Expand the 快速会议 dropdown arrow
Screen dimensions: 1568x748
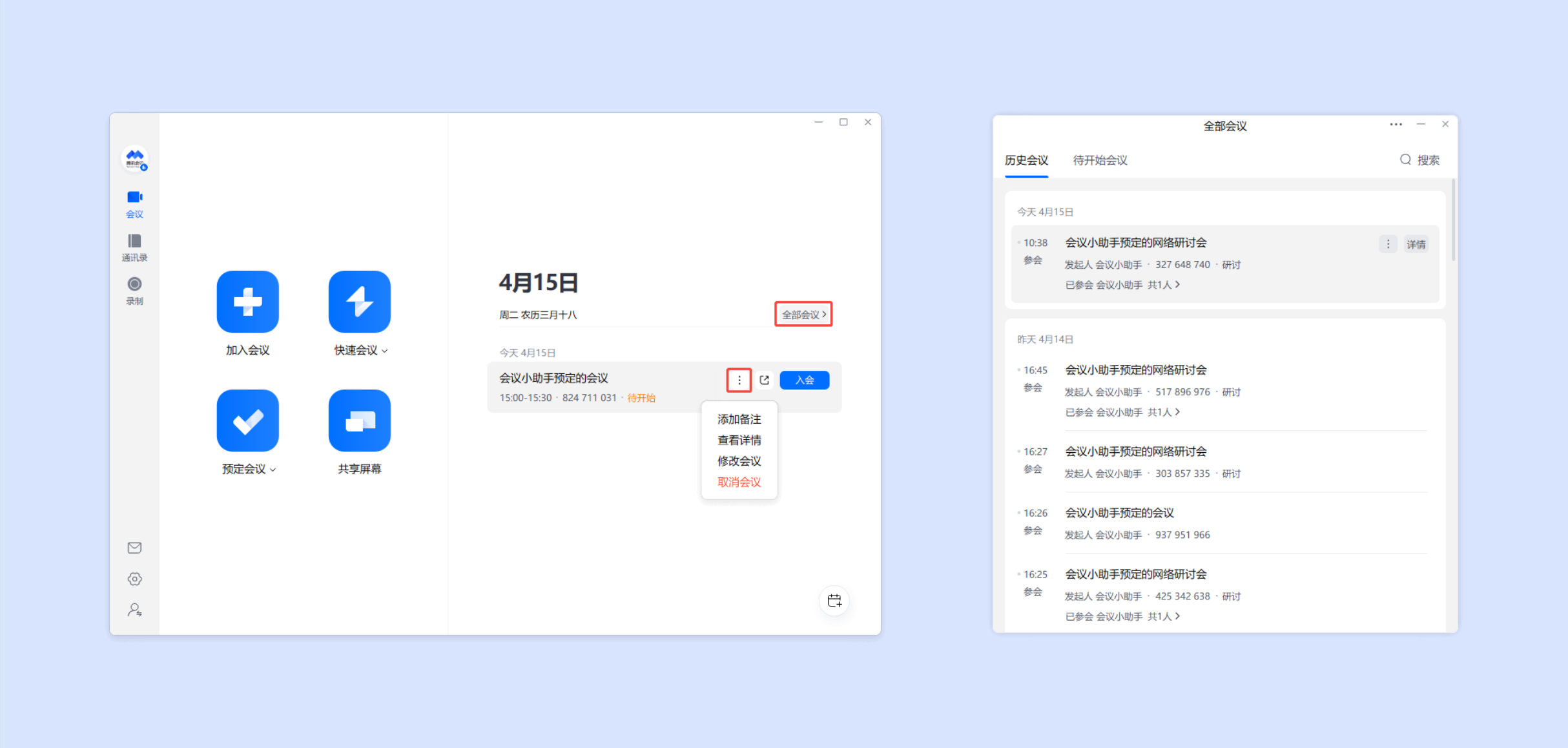click(x=385, y=351)
